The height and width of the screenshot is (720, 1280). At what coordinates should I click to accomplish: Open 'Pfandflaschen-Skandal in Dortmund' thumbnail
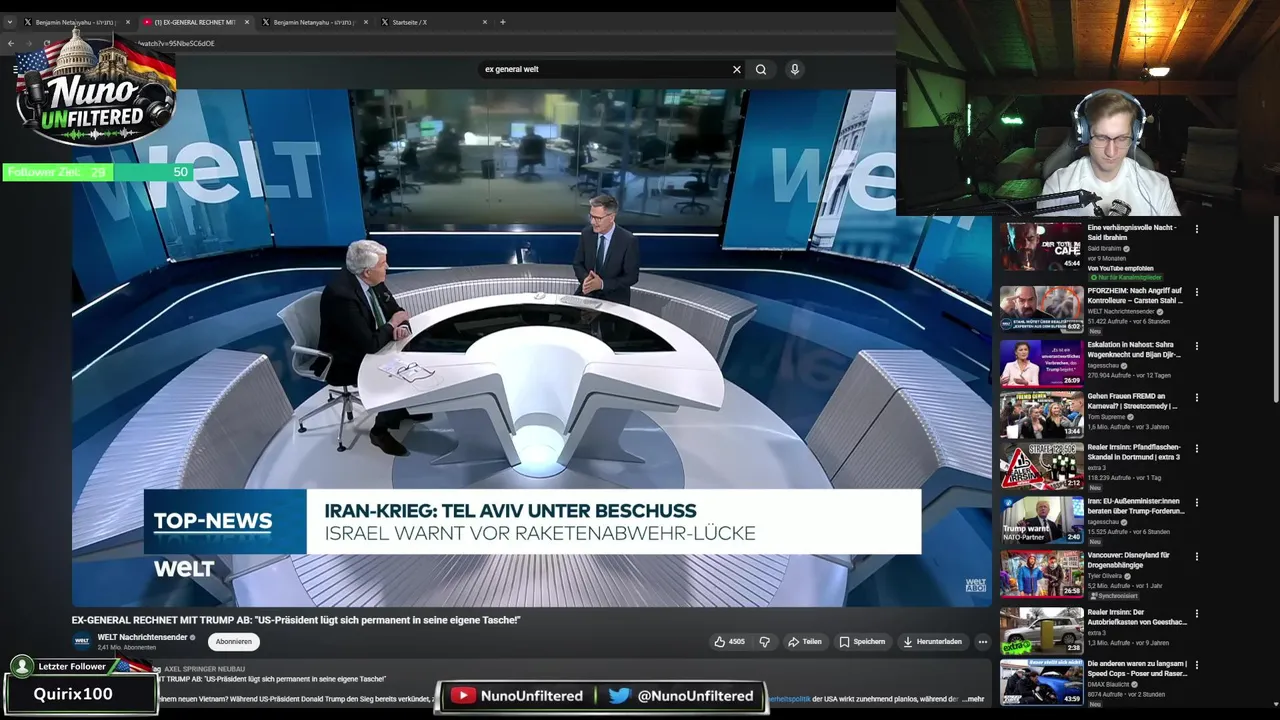click(1041, 466)
